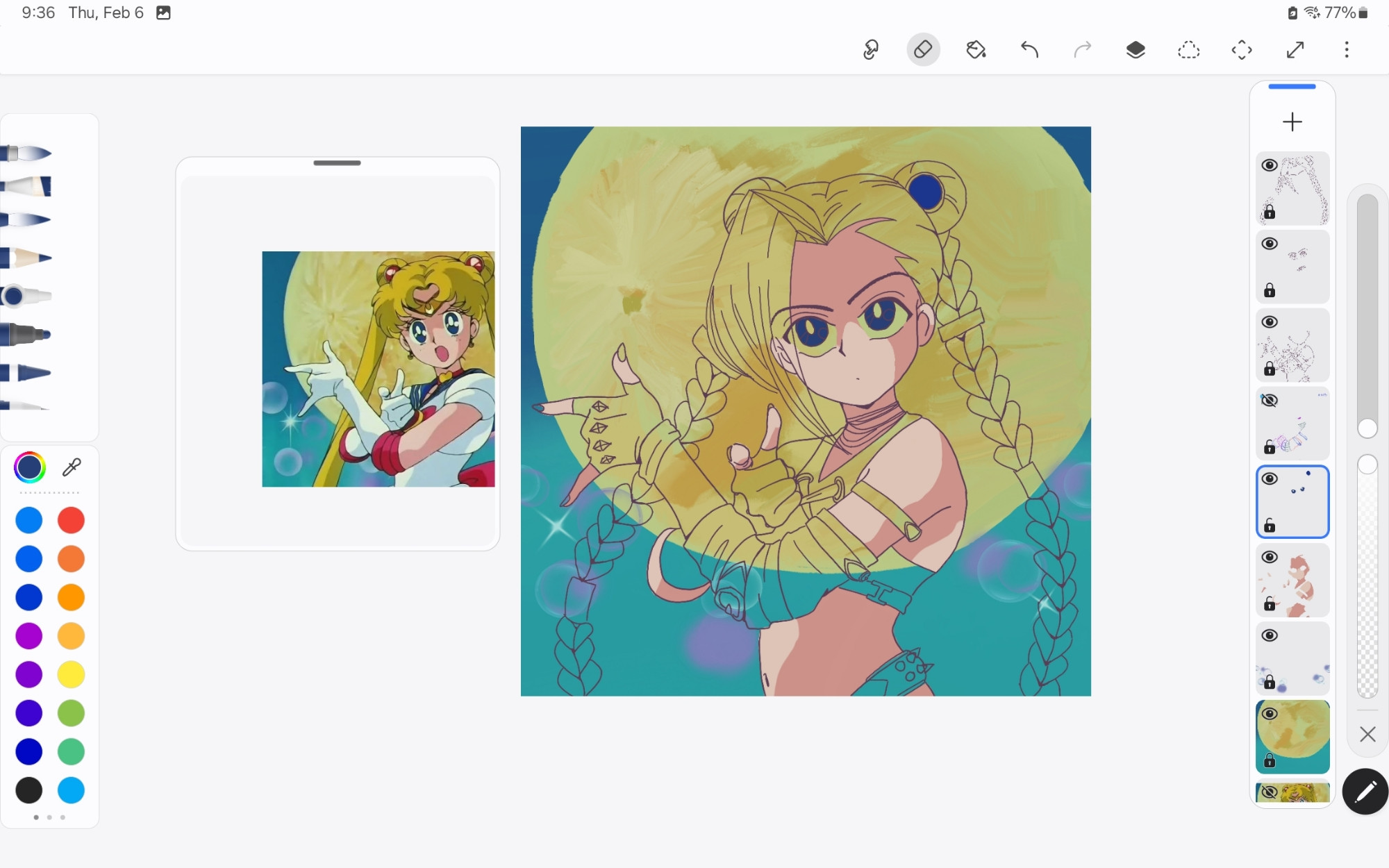Tap the 9:36 clock in status bar
1389x868 pixels.
38,12
